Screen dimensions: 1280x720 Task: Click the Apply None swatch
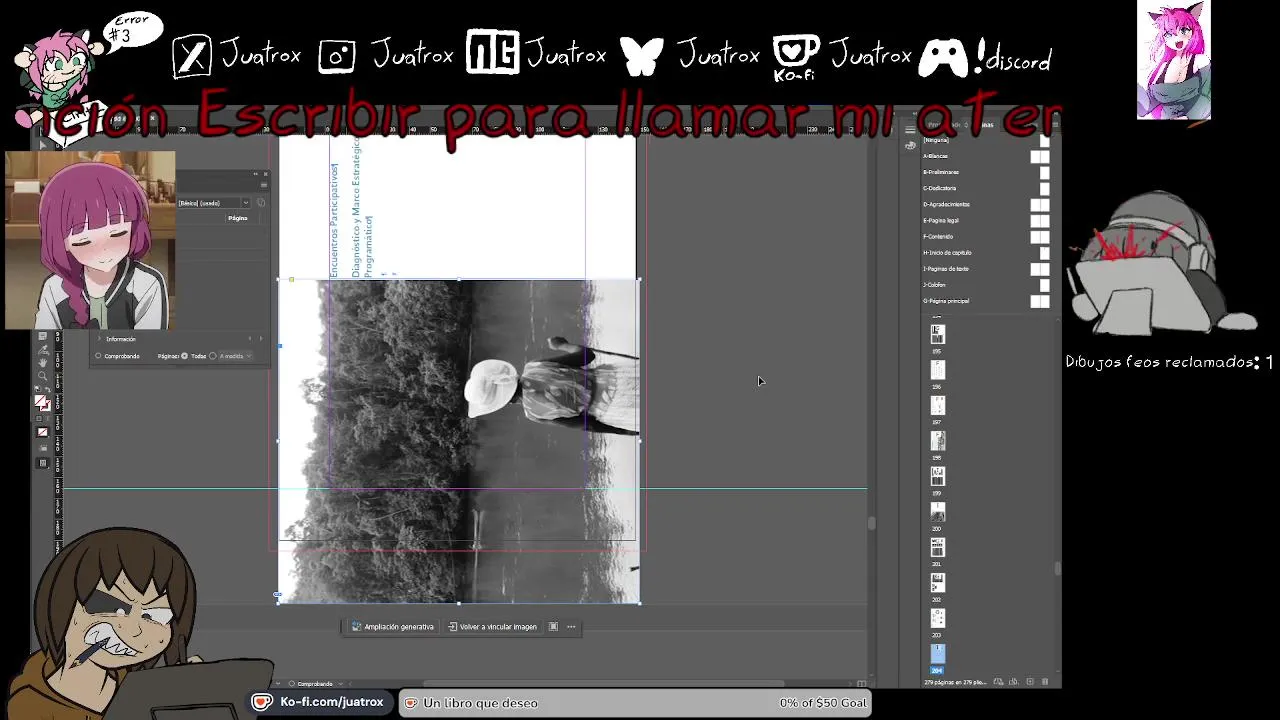pos(42,431)
